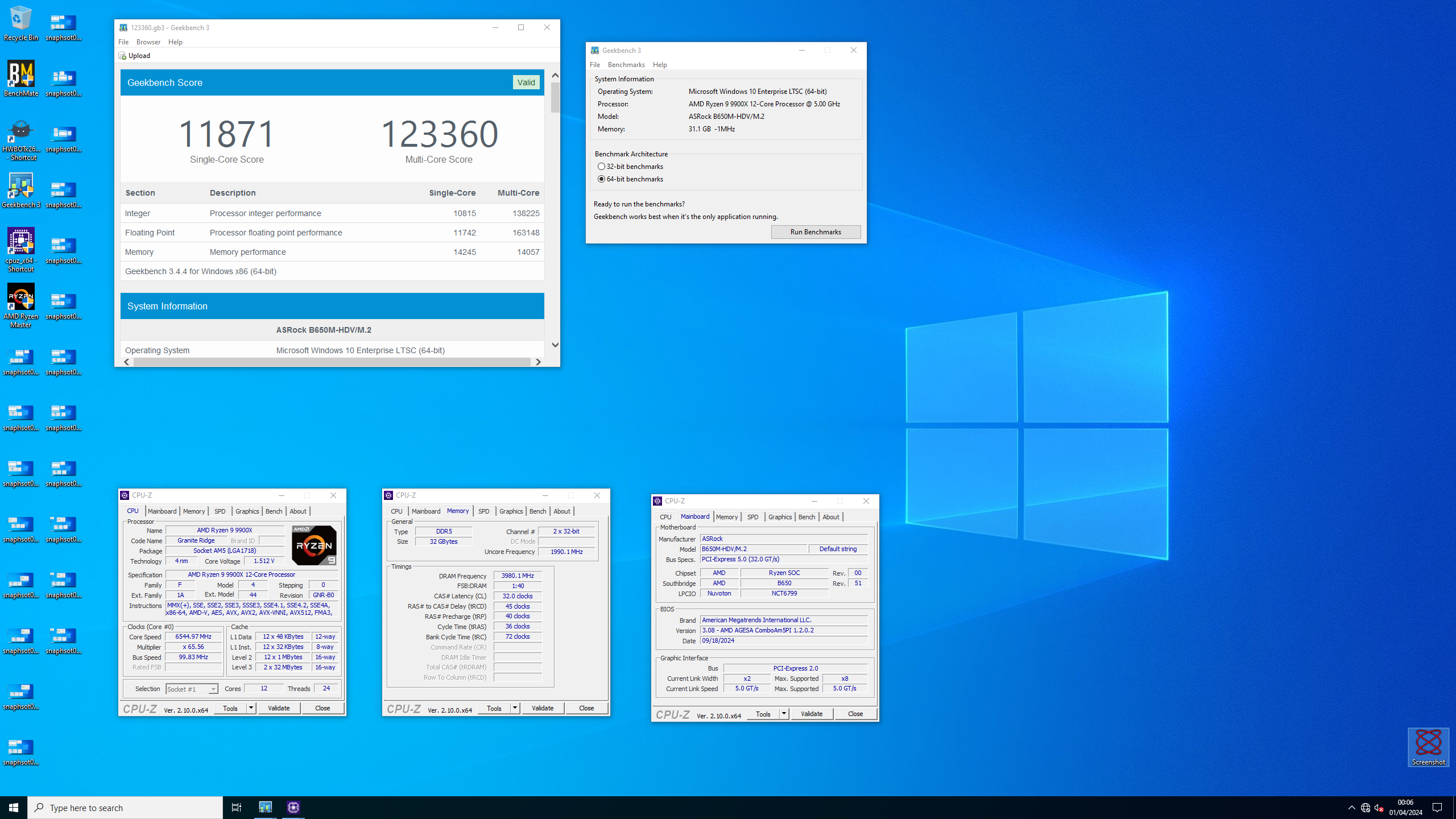1456x819 pixels.
Task: Click the Upload icon in Geekbench results
Action: click(x=122, y=55)
